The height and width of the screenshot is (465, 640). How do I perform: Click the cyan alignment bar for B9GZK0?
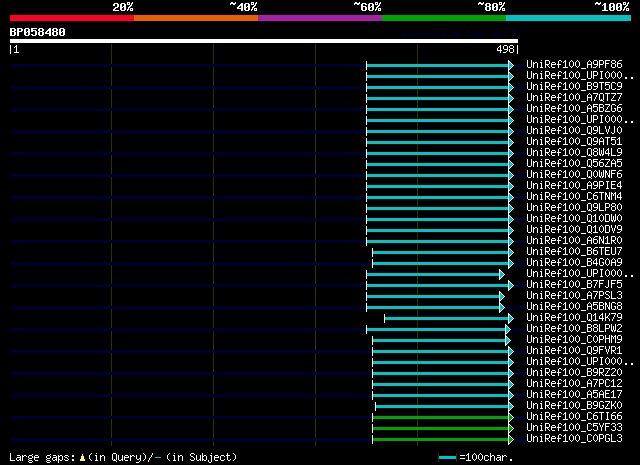coord(442,407)
